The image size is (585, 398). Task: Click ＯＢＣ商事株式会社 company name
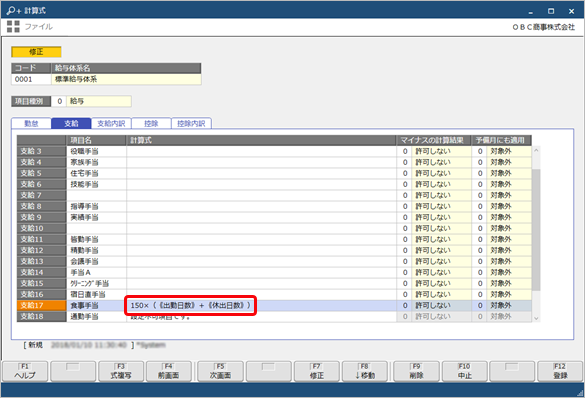(x=544, y=27)
